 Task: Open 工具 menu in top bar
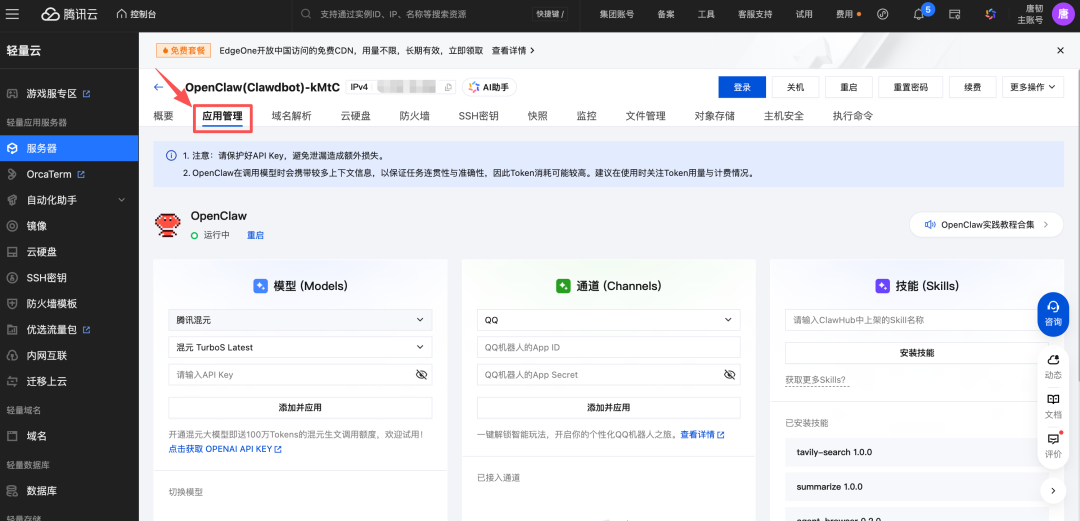[x=706, y=14]
